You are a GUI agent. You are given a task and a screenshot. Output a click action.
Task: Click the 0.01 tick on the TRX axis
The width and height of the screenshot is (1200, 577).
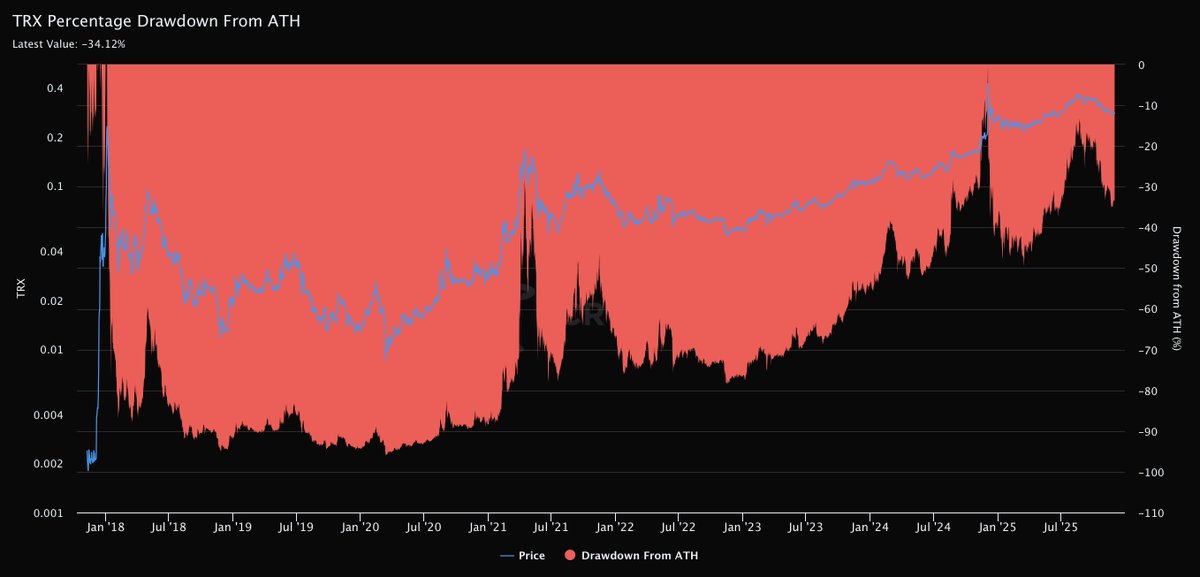(53, 350)
